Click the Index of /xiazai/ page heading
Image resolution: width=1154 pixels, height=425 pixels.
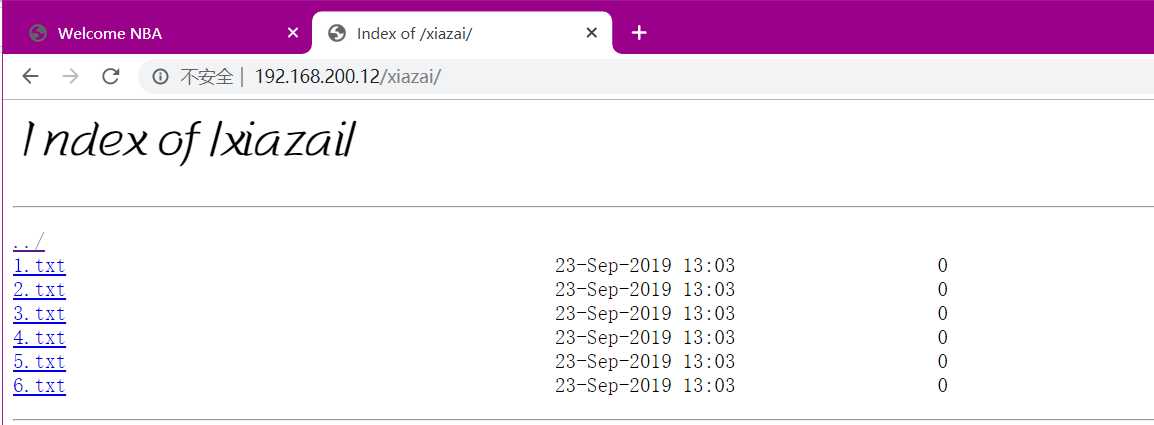[189, 141]
